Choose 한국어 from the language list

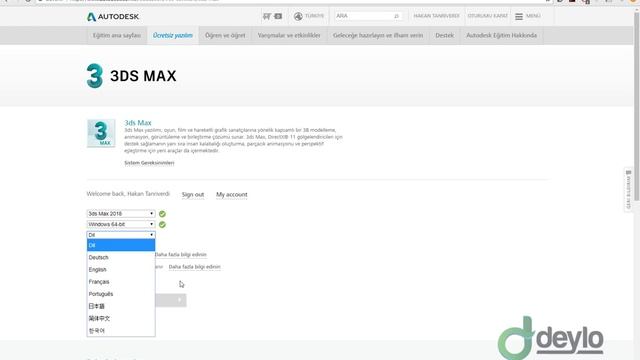[121, 331]
